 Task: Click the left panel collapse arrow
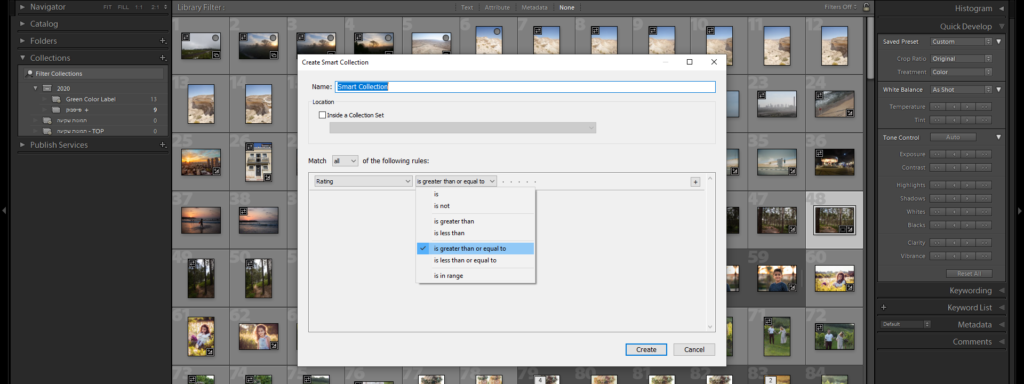tap(4, 211)
